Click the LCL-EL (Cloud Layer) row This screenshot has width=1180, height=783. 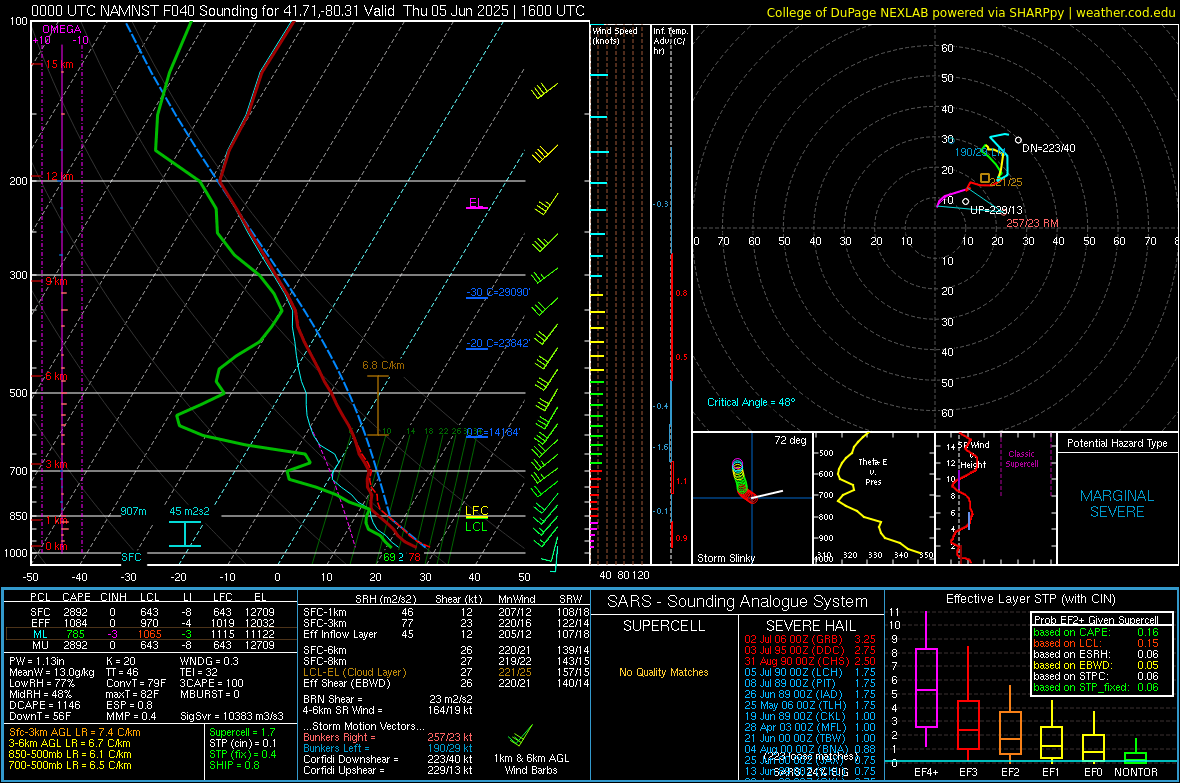point(447,672)
